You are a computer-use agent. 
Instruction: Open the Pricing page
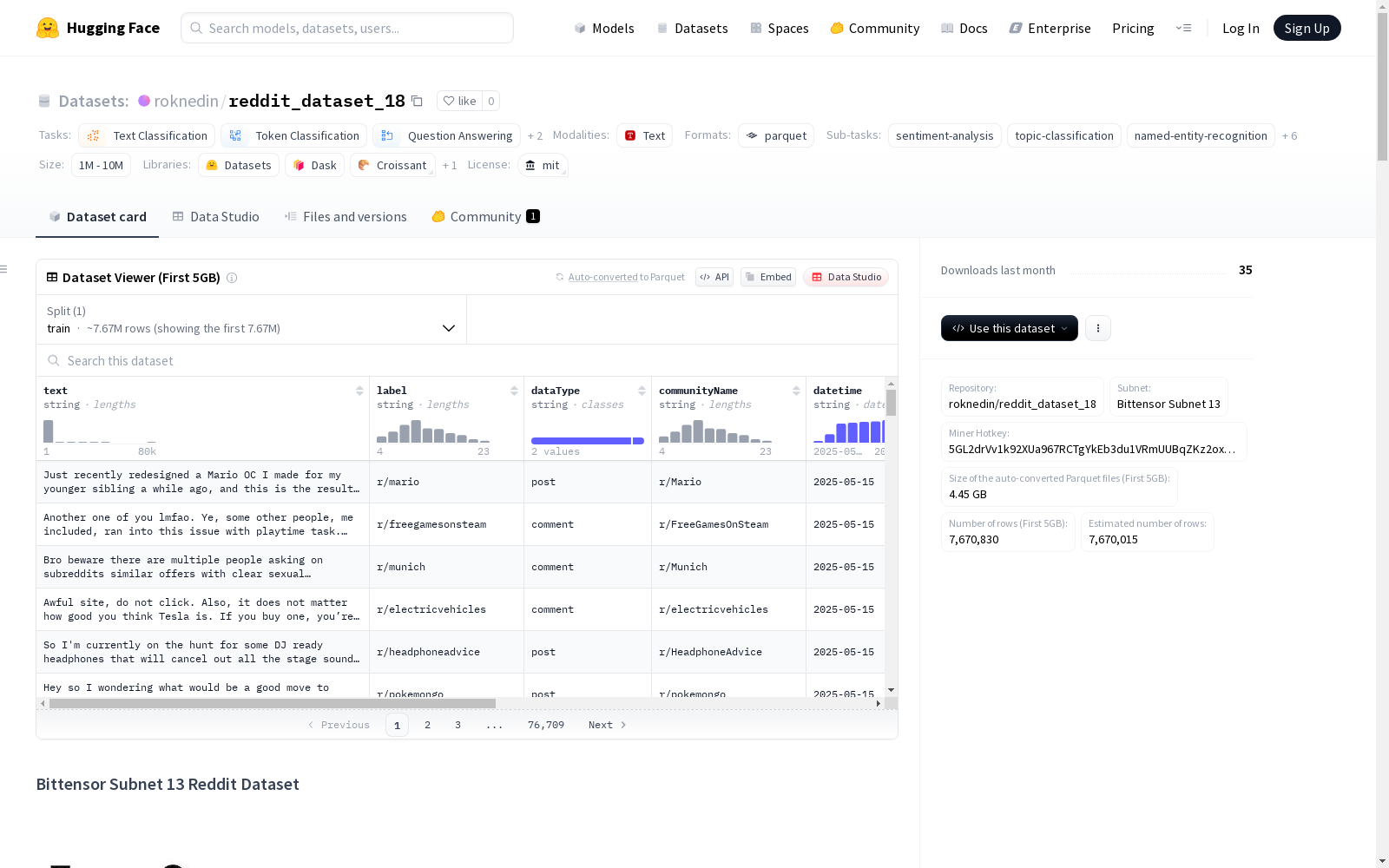[1133, 28]
